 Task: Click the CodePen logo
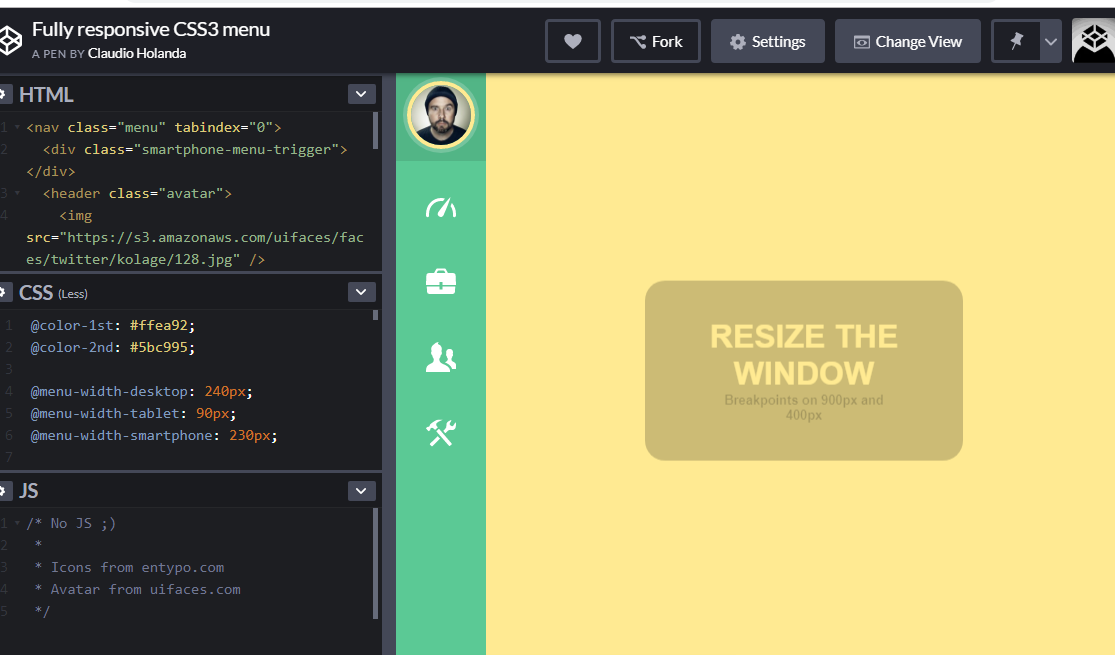(9, 41)
